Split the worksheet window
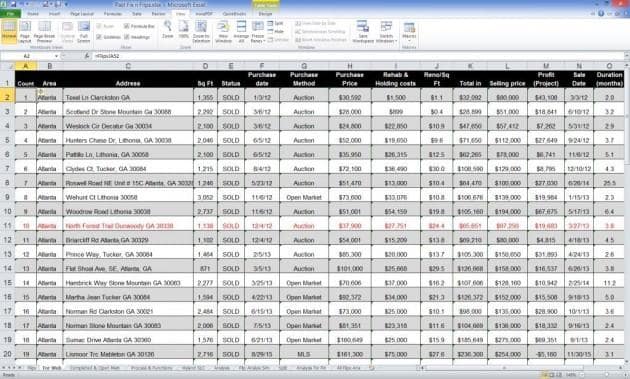Image resolution: width=630 pixels, height=379 pixels. tap(276, 24)
